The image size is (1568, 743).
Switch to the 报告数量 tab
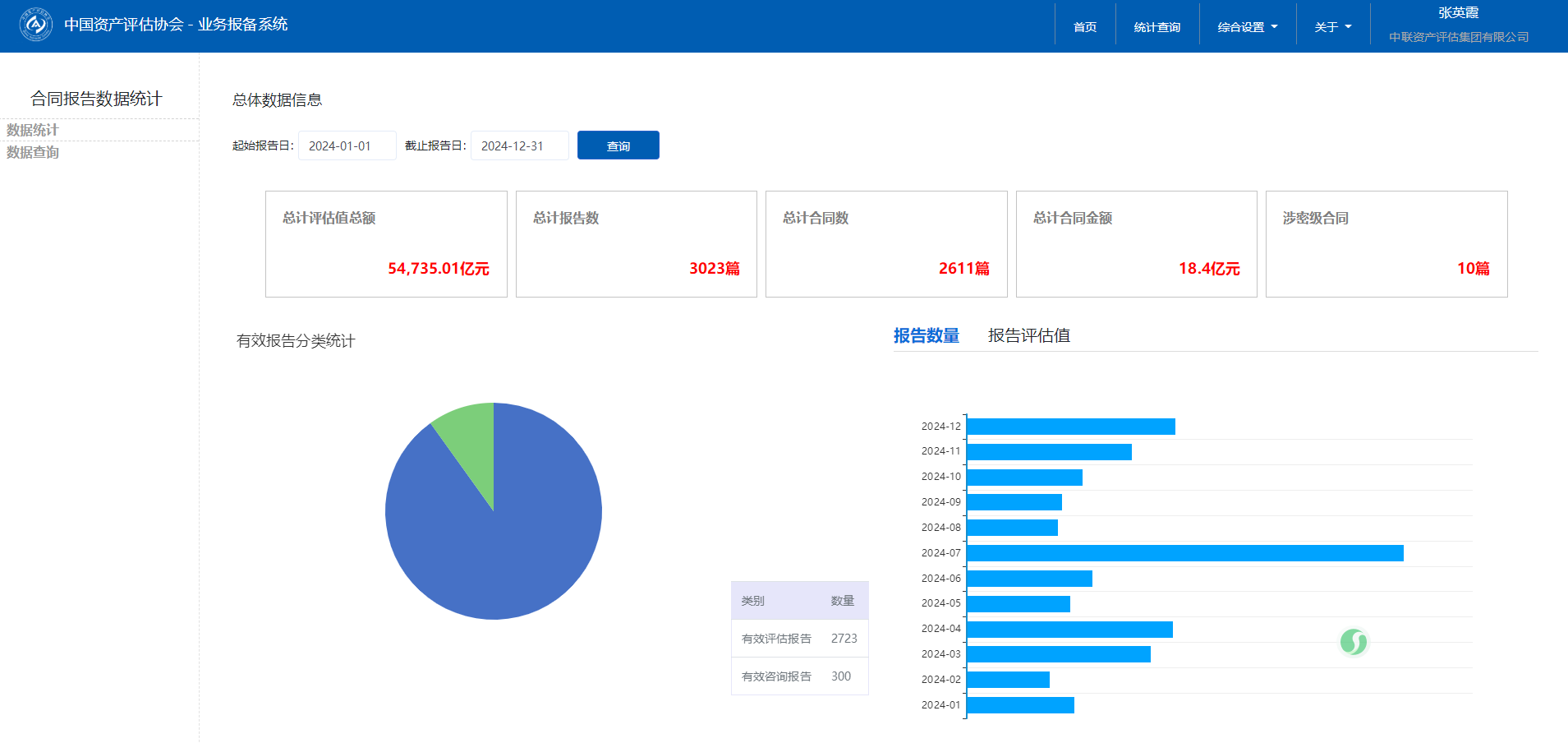[x=926, y=335]
